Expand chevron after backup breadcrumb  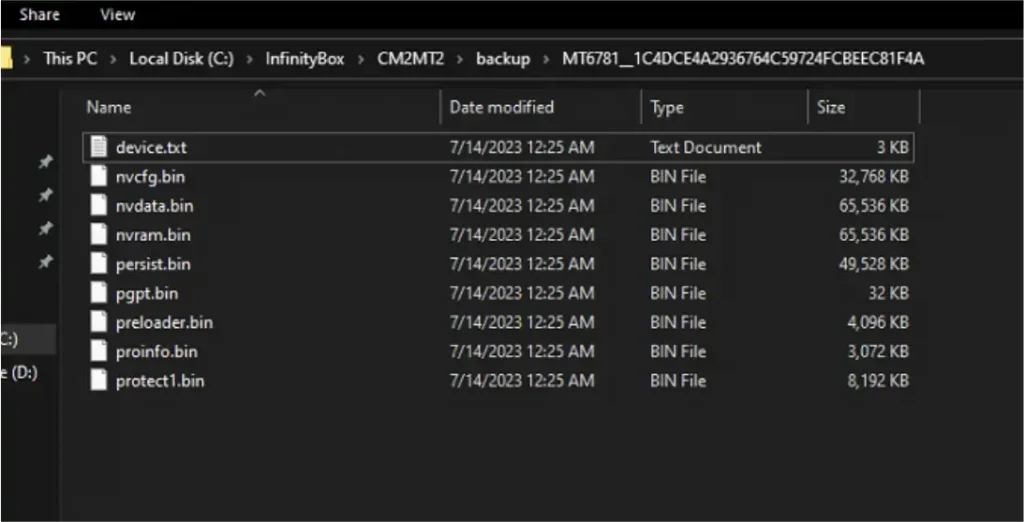click(546, 59)
